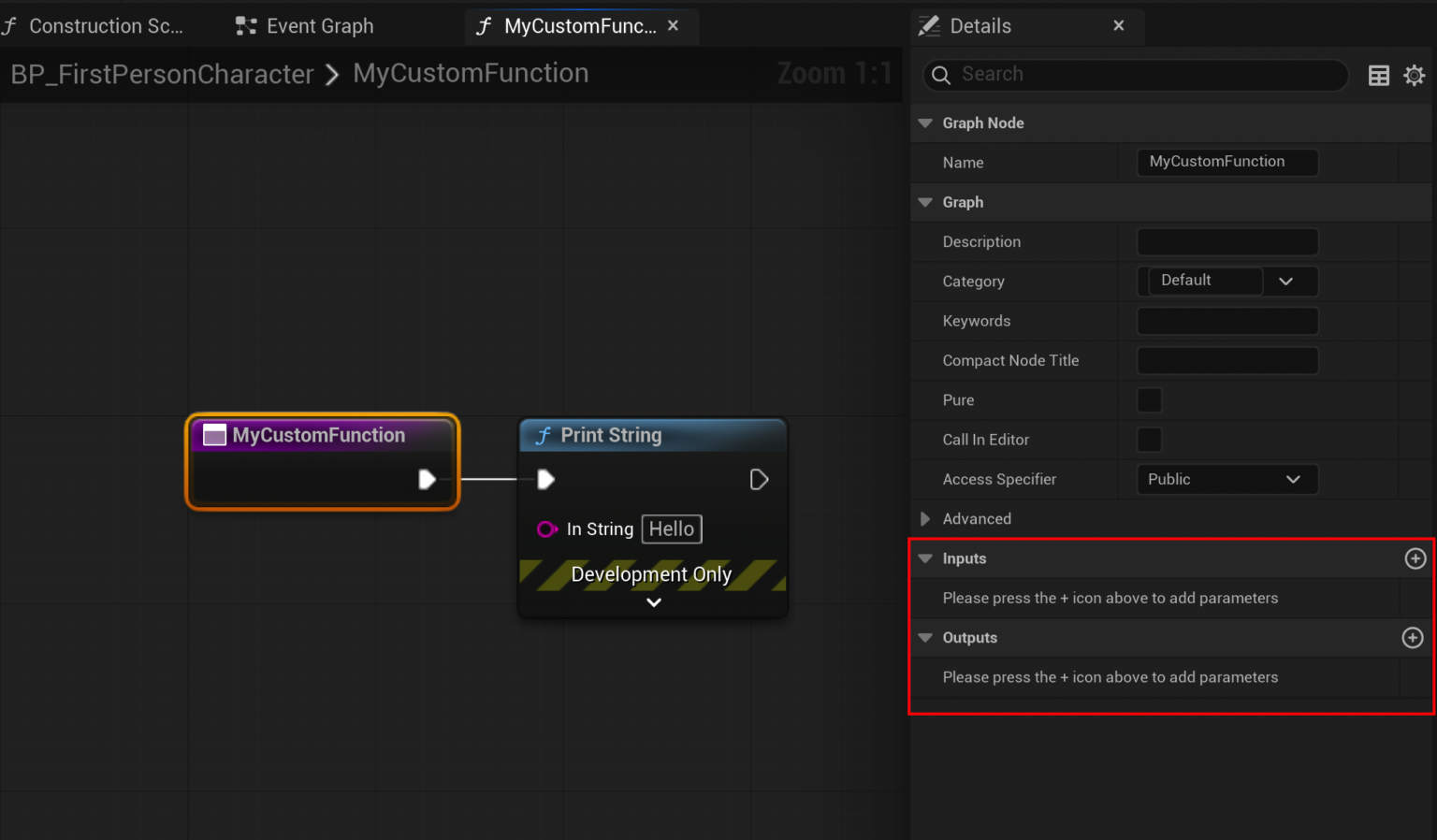
Task: Click the magnifier icon in the Details search bar
Action: 941,76
